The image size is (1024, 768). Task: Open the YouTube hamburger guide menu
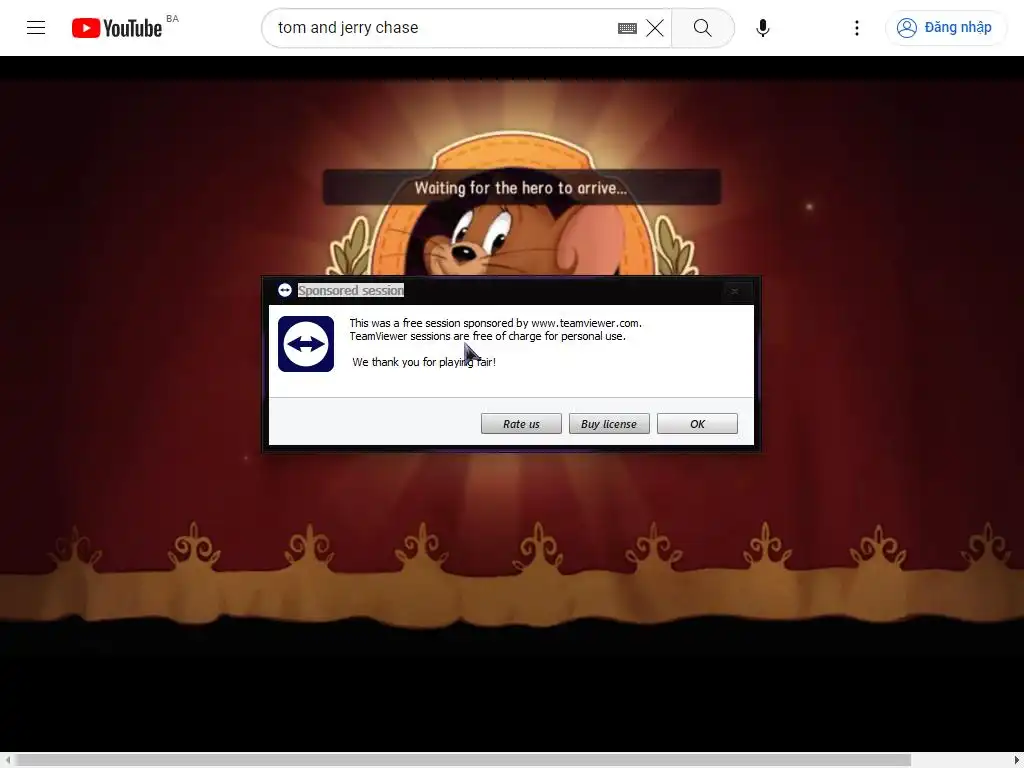pyautogui.click(x=36, y=27)
